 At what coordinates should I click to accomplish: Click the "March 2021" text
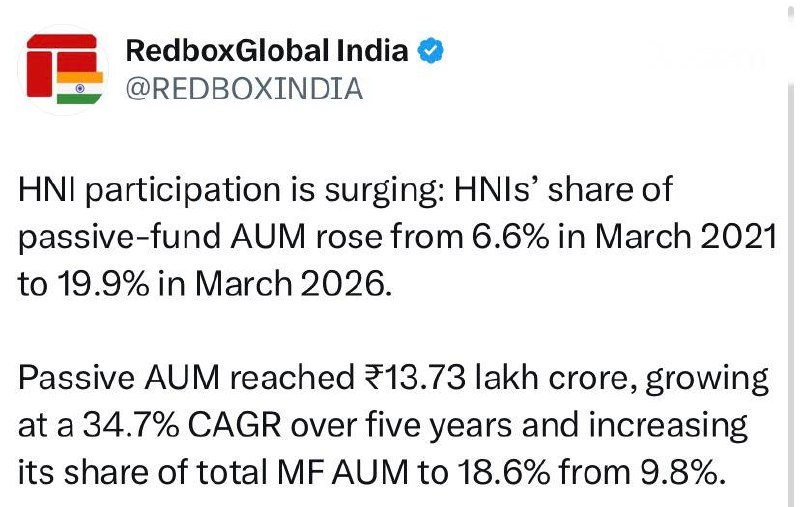(686, 237)
